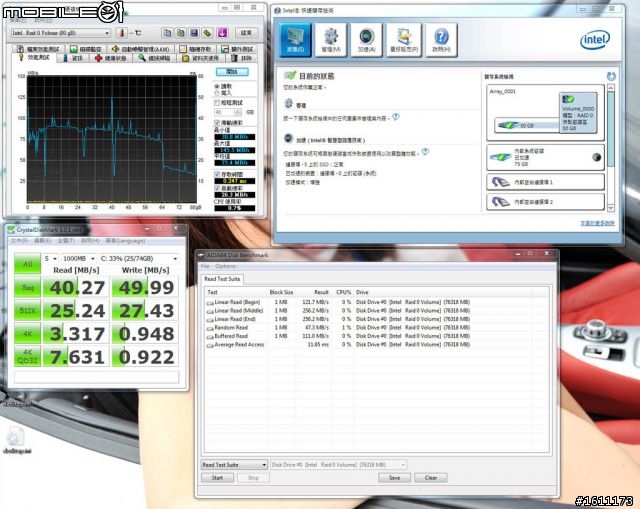The height and width of the screenshot is (509, 640).
Task: Select the Read Test Suite tab in AIDA64
Action: [x=222, y=279]
